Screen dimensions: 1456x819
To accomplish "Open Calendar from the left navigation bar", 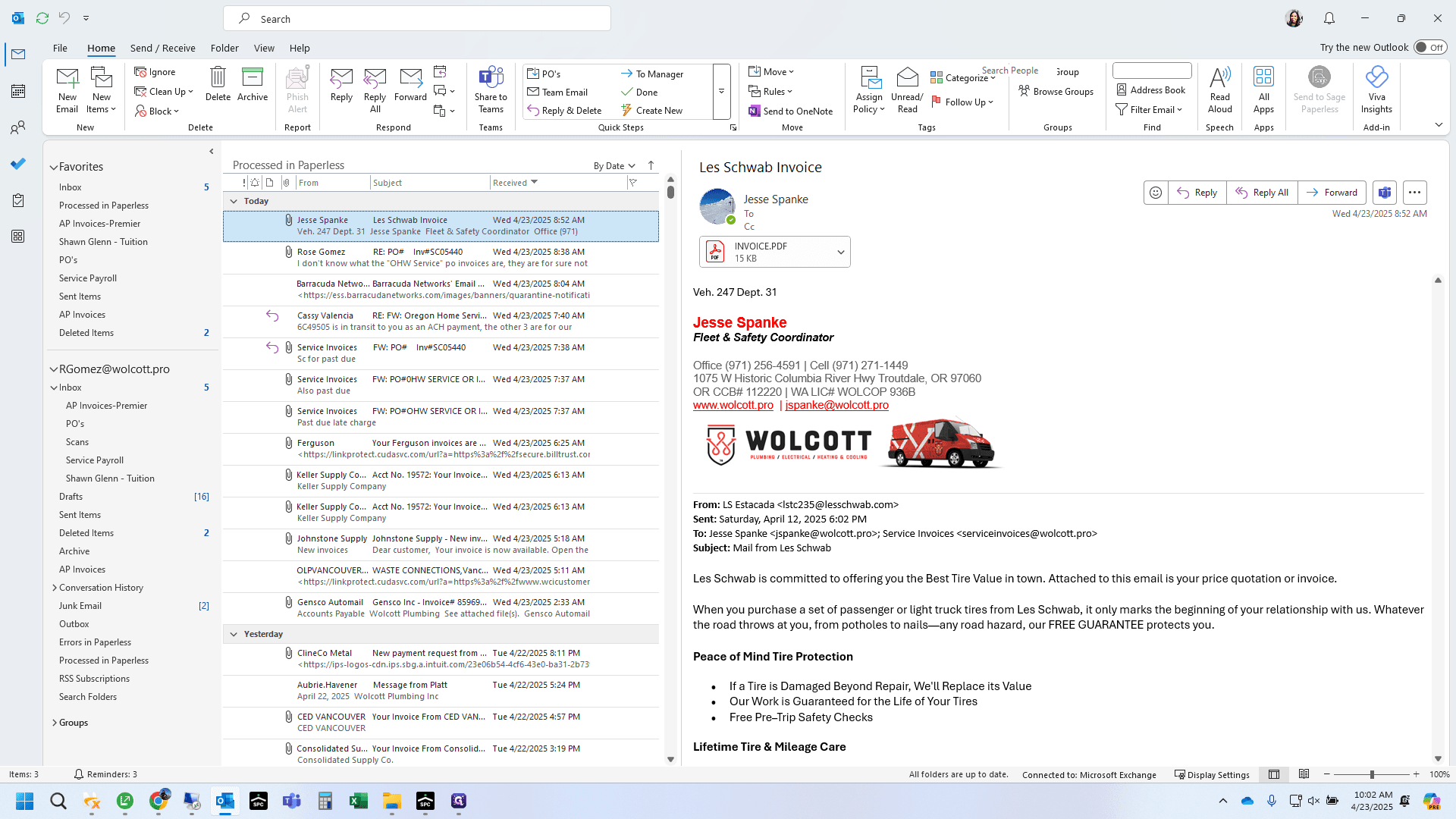I will 18,91.
